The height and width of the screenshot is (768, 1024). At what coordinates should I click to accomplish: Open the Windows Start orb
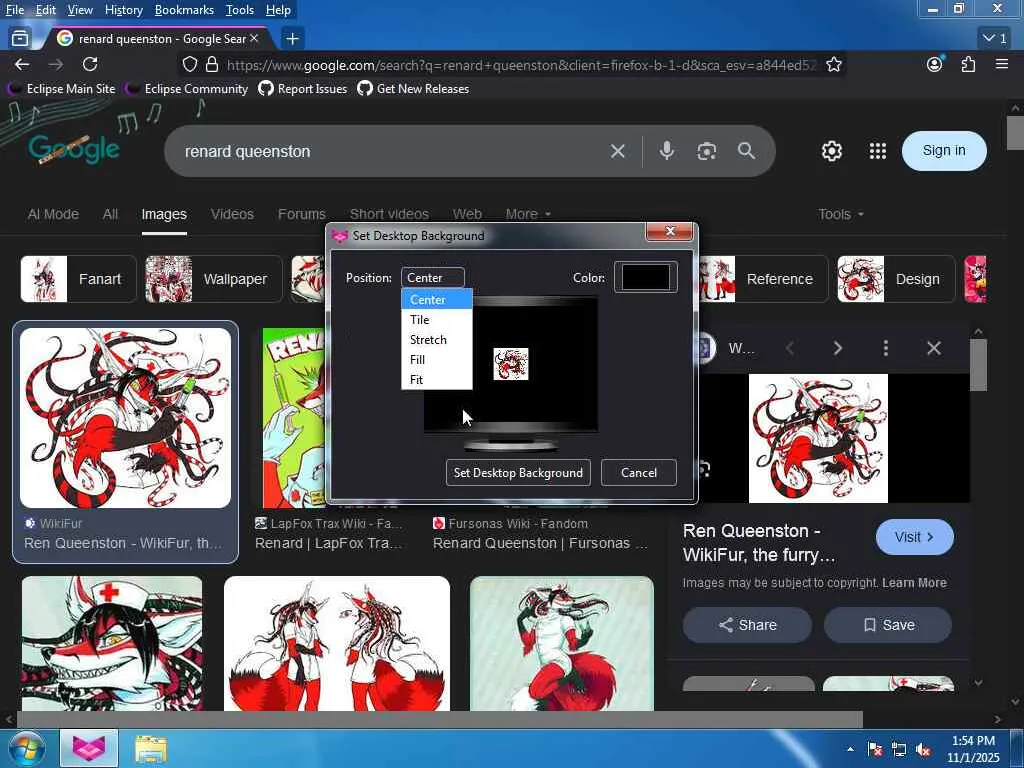click(x=27, y=748)
